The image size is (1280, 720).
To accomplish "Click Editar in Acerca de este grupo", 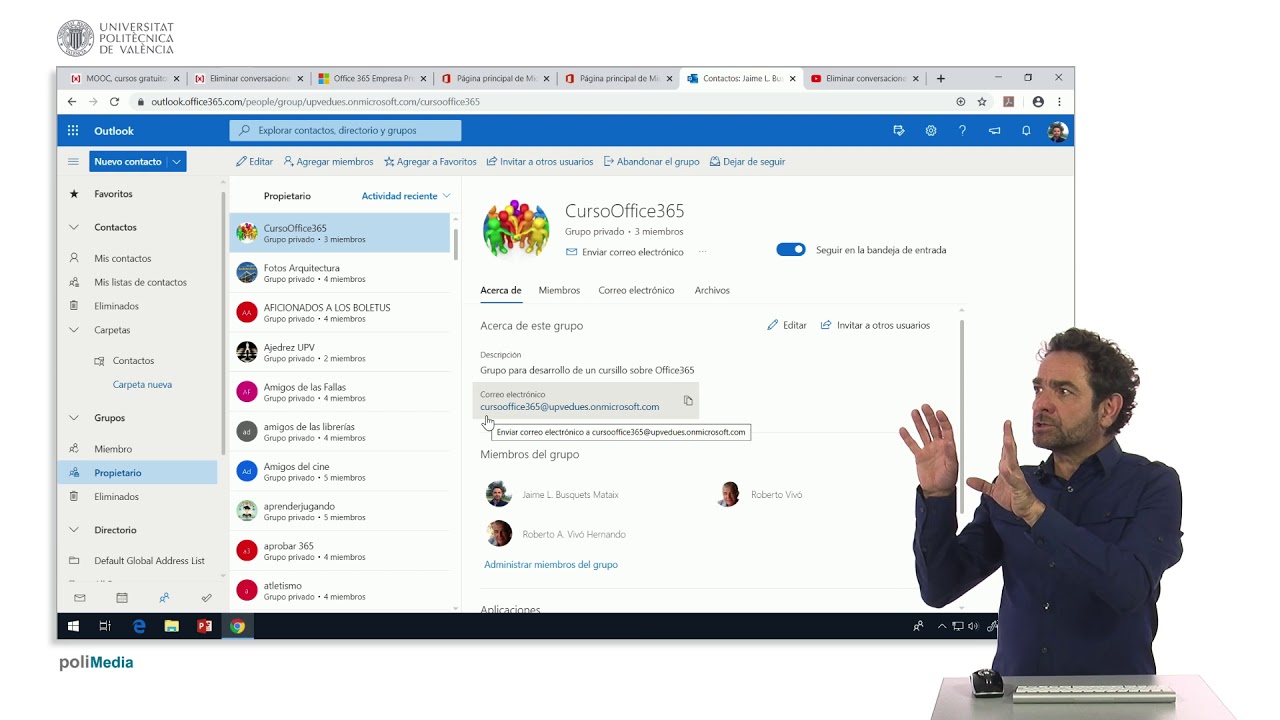I will click(x=787, y=325).
